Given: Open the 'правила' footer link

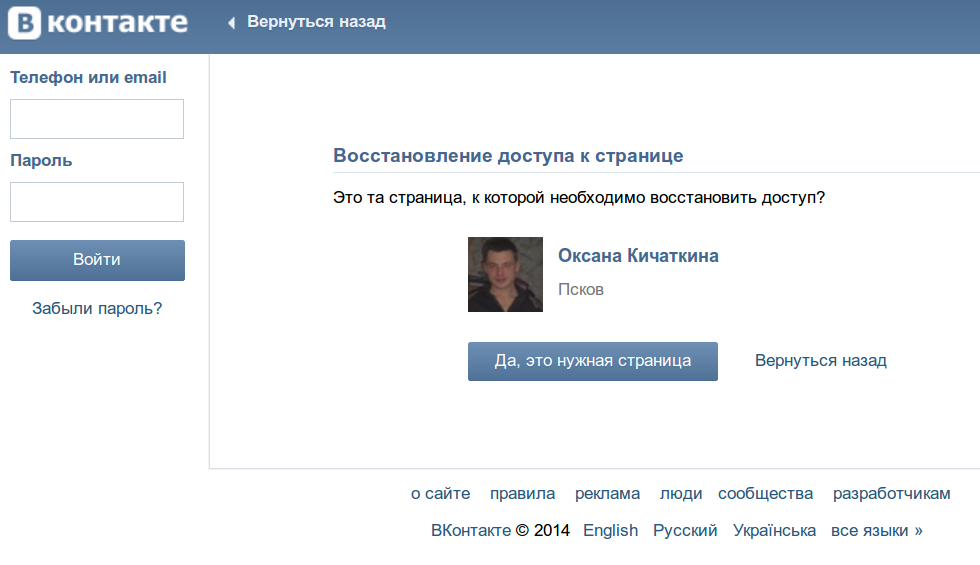Looking at the screenshot, I should point(522,494).
